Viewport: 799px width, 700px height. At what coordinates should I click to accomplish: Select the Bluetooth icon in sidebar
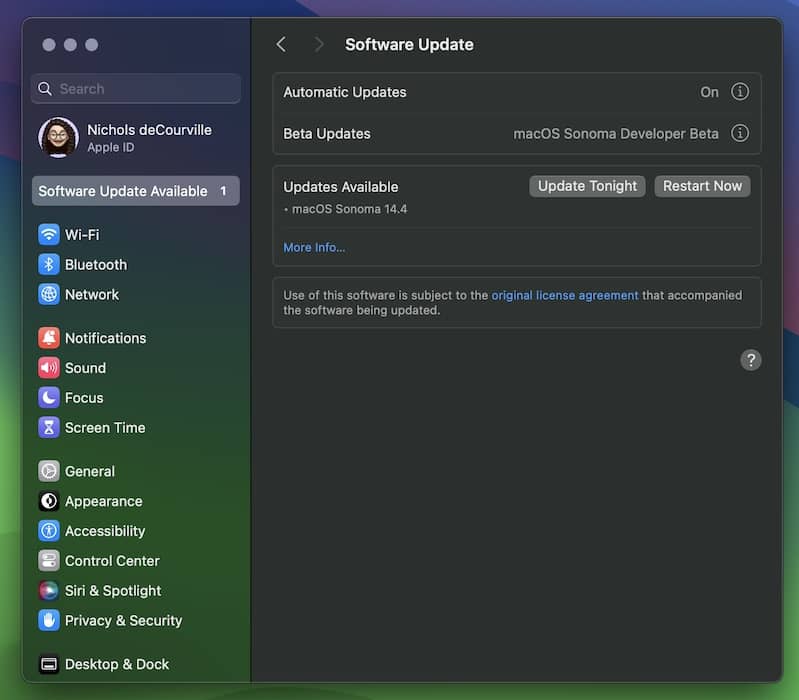click(x=49, y=265)
